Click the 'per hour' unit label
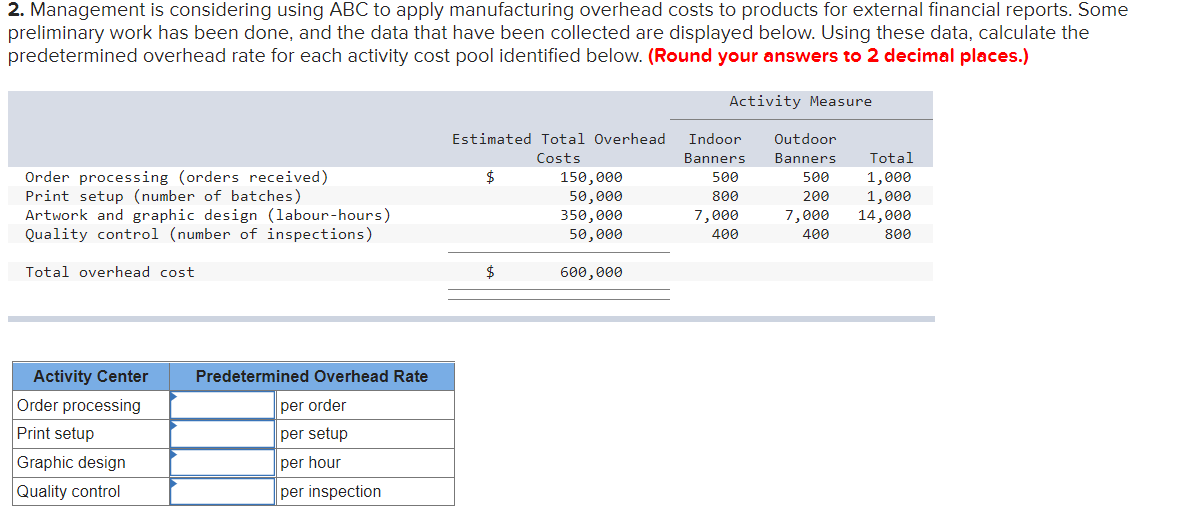 [310, 462]
